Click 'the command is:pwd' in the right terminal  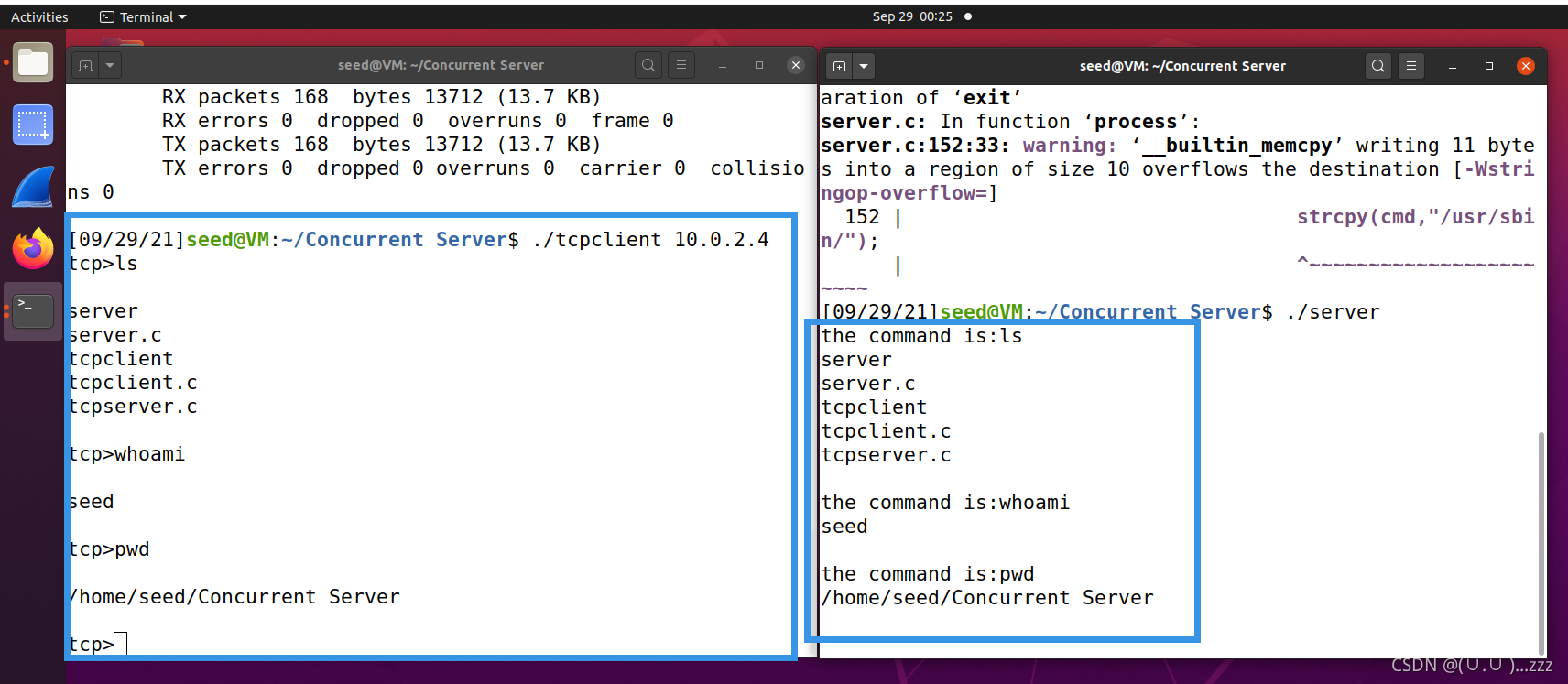tap(928, 574)
